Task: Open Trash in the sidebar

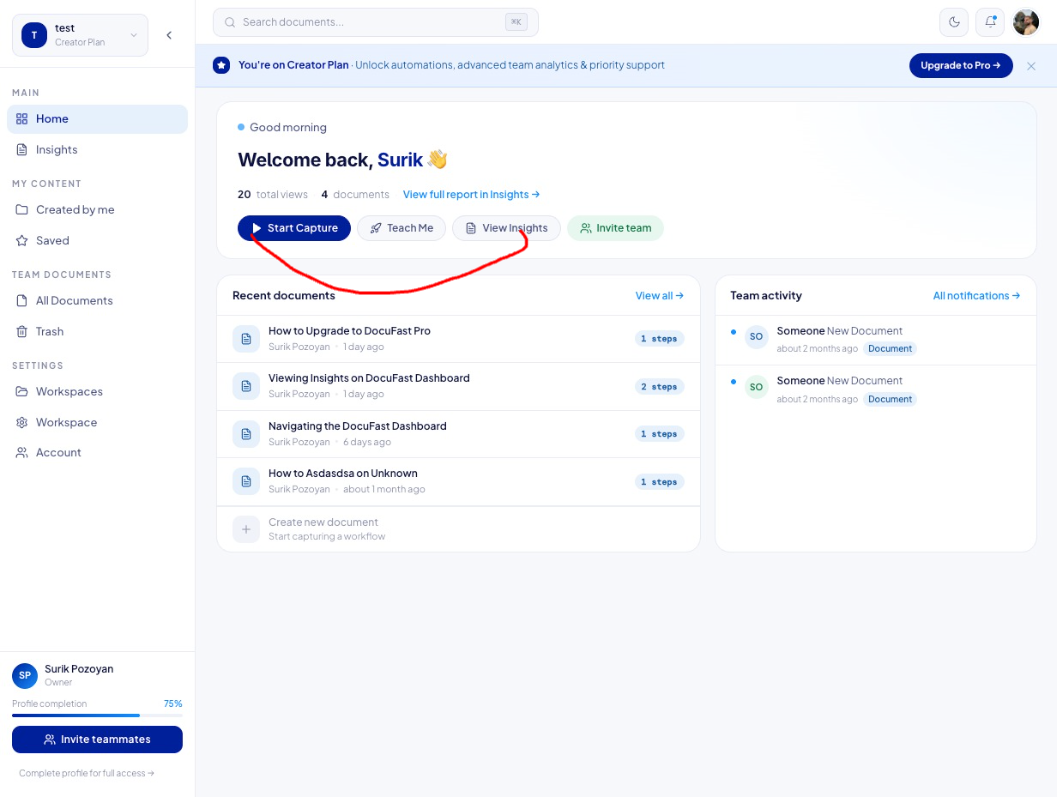Action: click(97, 332)
